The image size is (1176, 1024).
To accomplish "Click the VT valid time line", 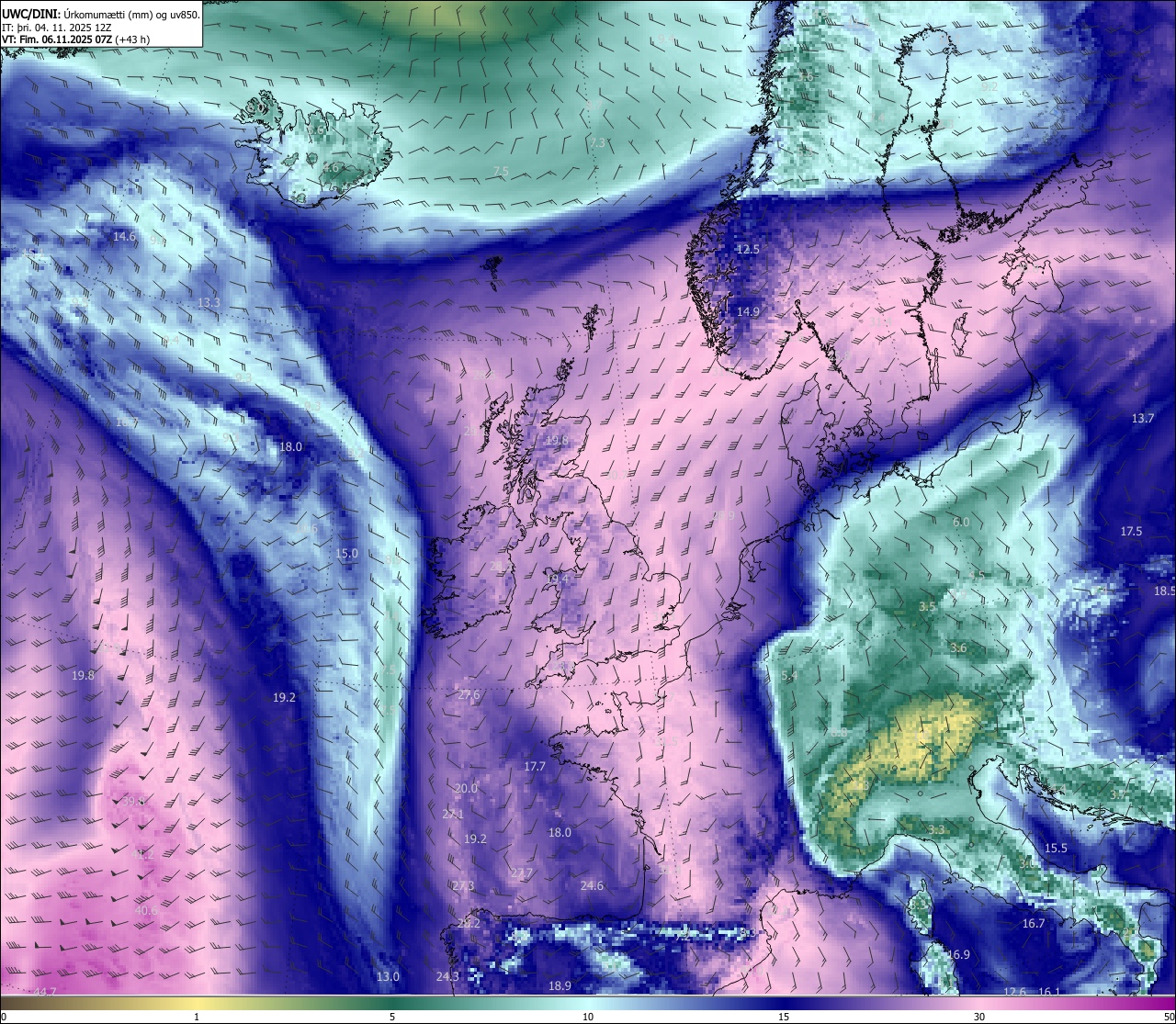I will pos(75,39).
